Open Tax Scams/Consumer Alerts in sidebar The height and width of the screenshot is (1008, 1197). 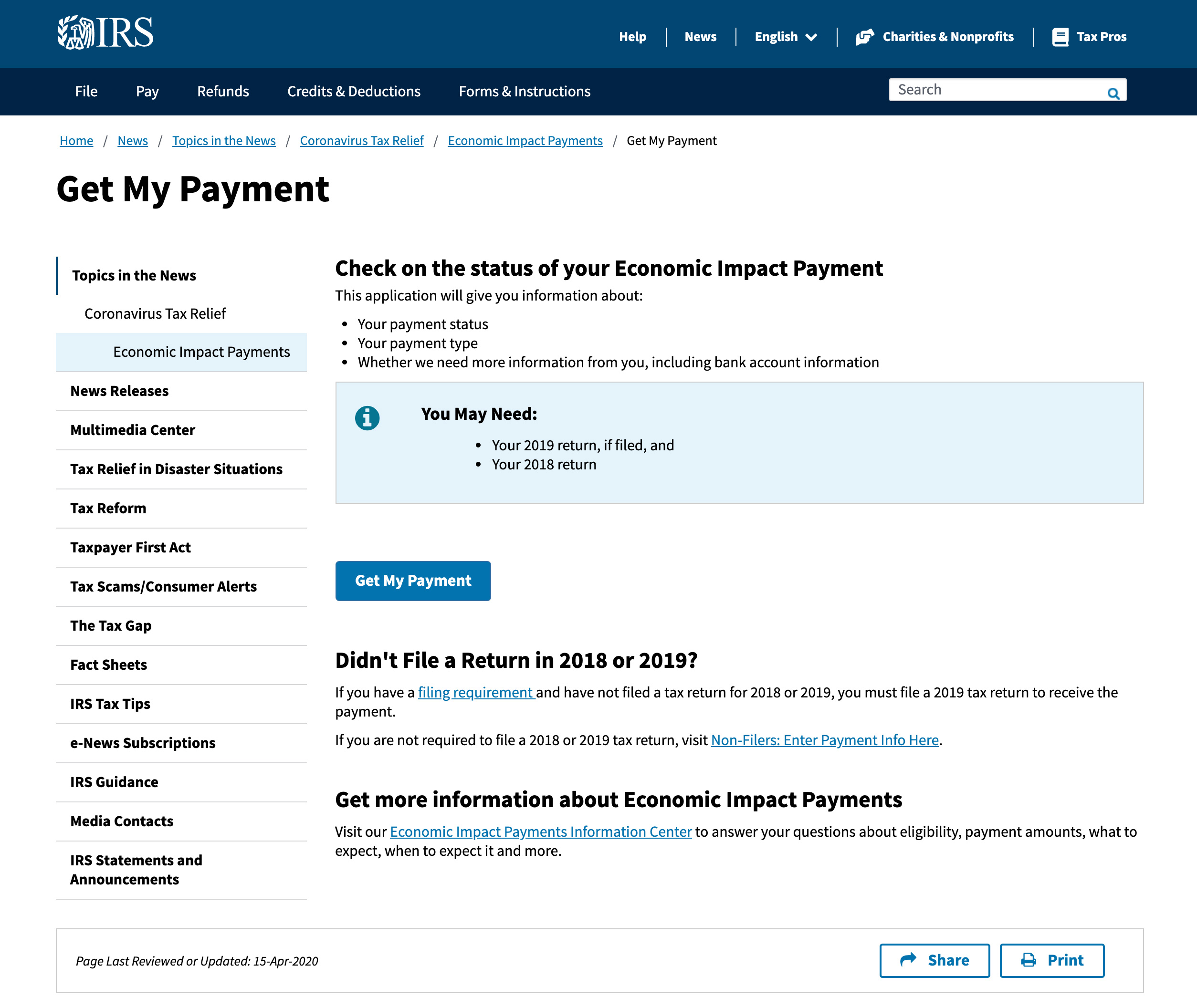[x=182, y=587]
